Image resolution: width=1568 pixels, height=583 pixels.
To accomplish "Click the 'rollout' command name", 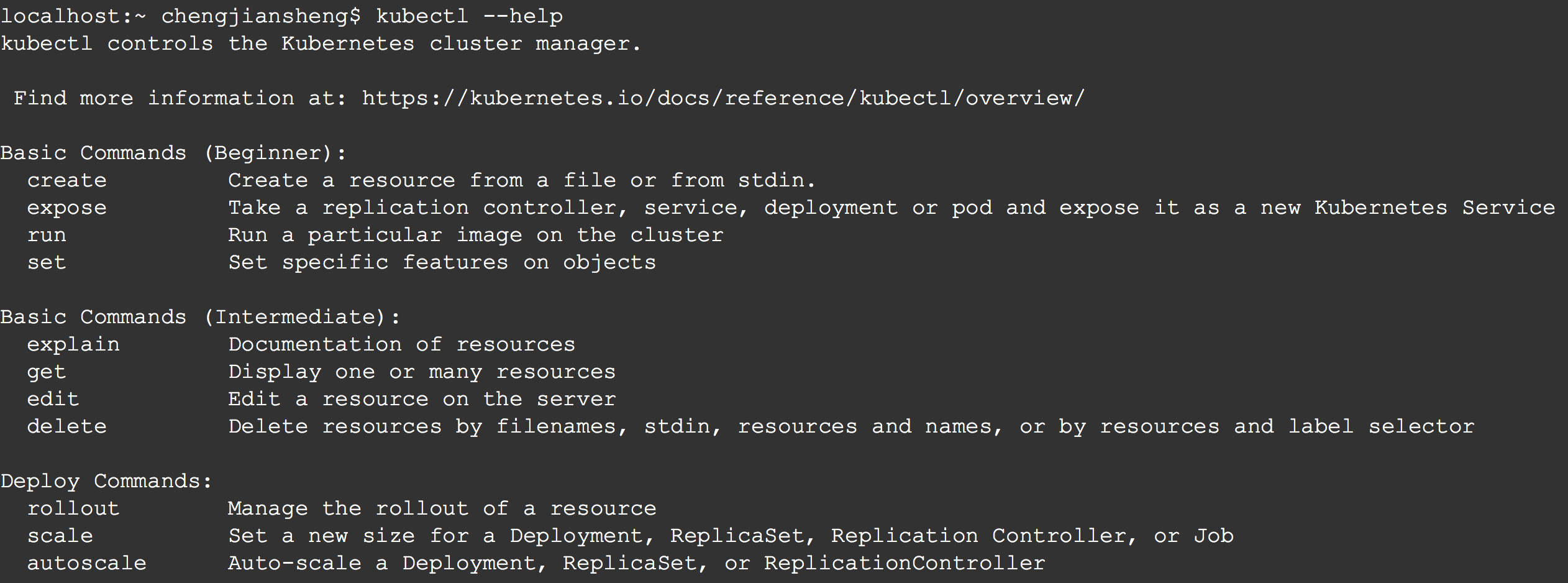I will point(73,508).
